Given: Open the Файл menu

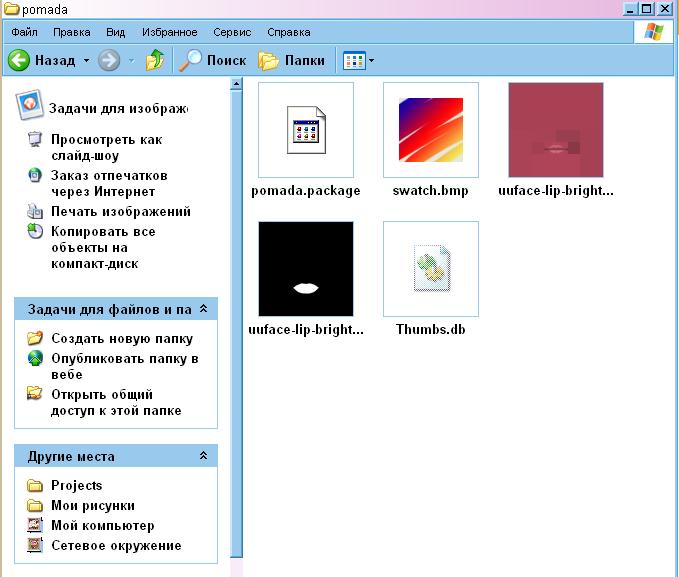Looking at the screenshot, I should tap(24, 32).
